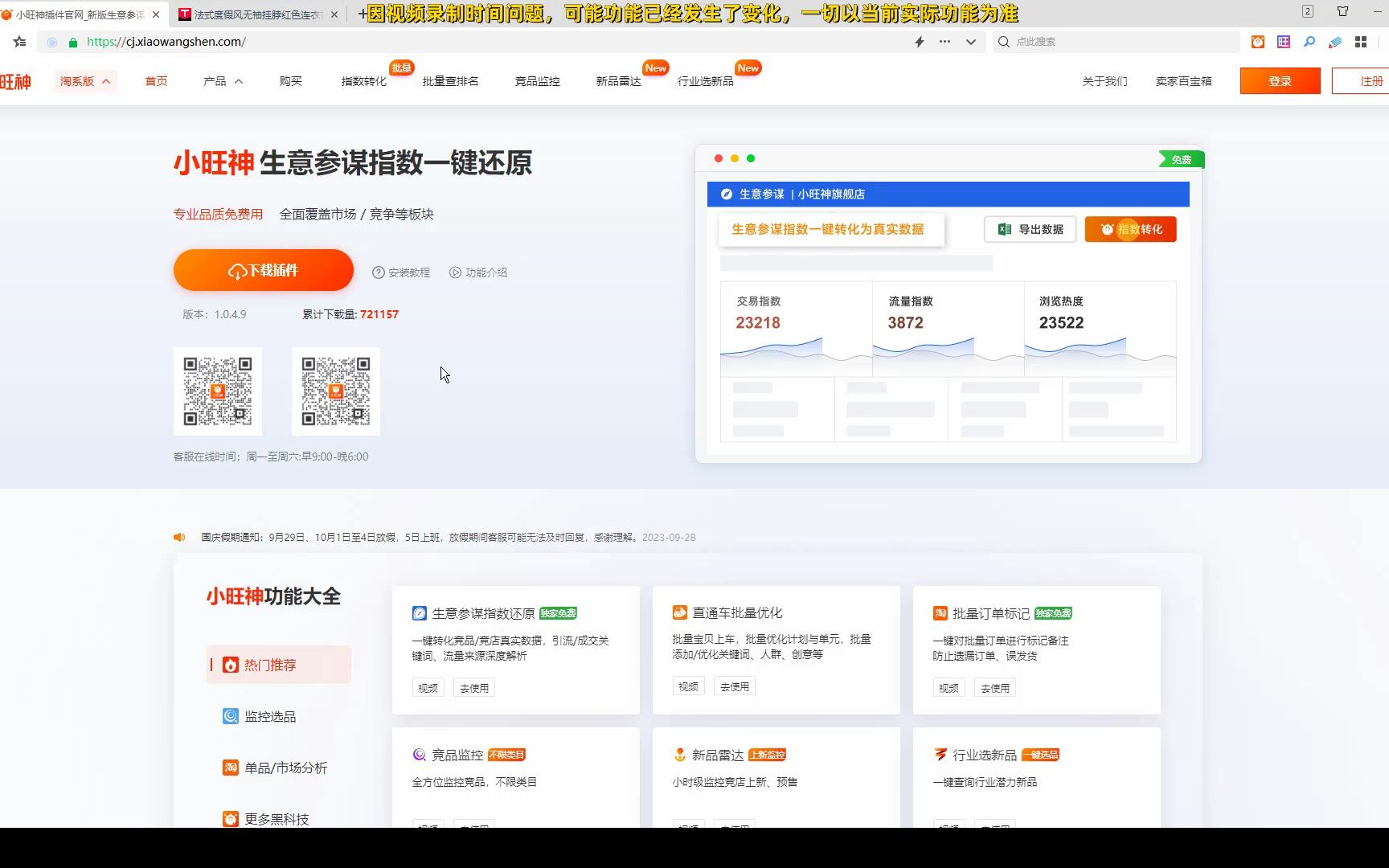Open 视频 for 直通车批量优化 card
The width and height of the screenshot is (1389, 868).
coord(689,686)
